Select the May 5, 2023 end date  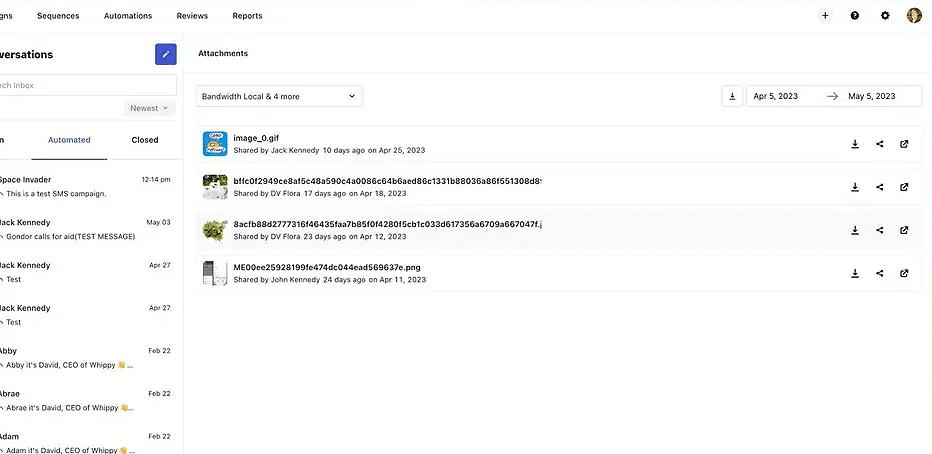click(872, 96)
